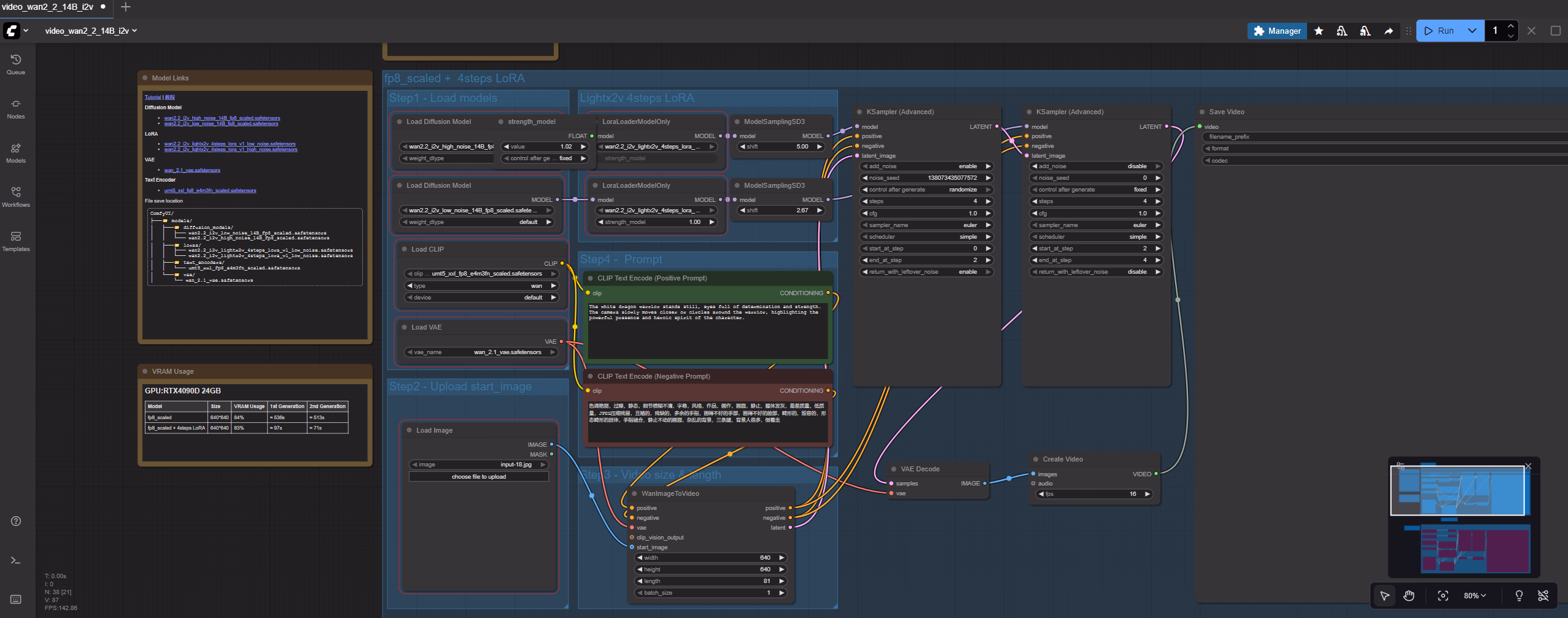Switch to the Models sidebar tab
The image size is (1568, 618).
[x=16, y=152]
